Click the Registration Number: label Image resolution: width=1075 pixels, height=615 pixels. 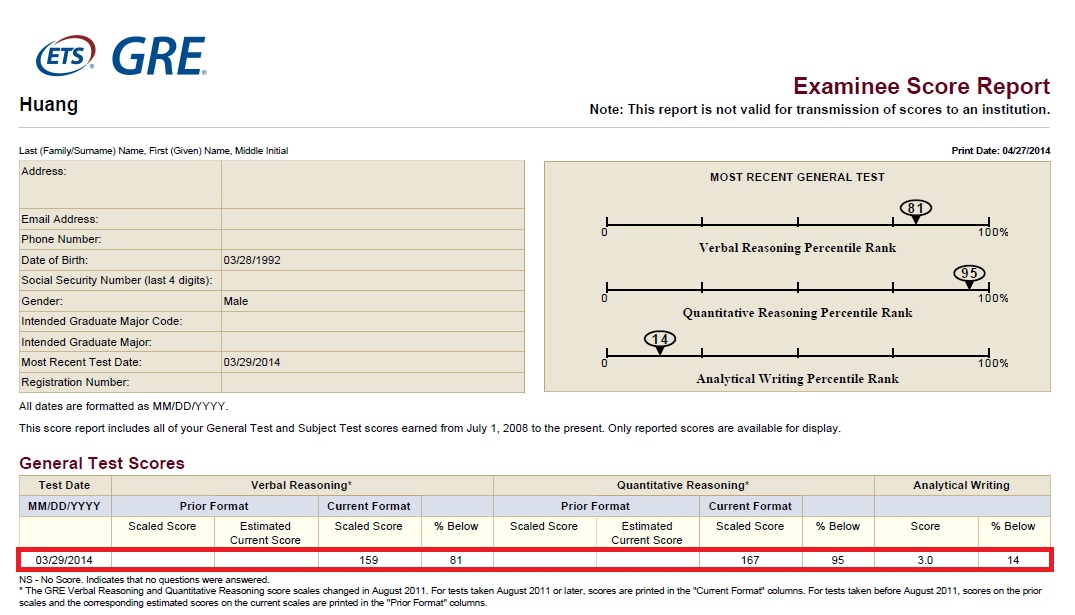tap(75, 382)
